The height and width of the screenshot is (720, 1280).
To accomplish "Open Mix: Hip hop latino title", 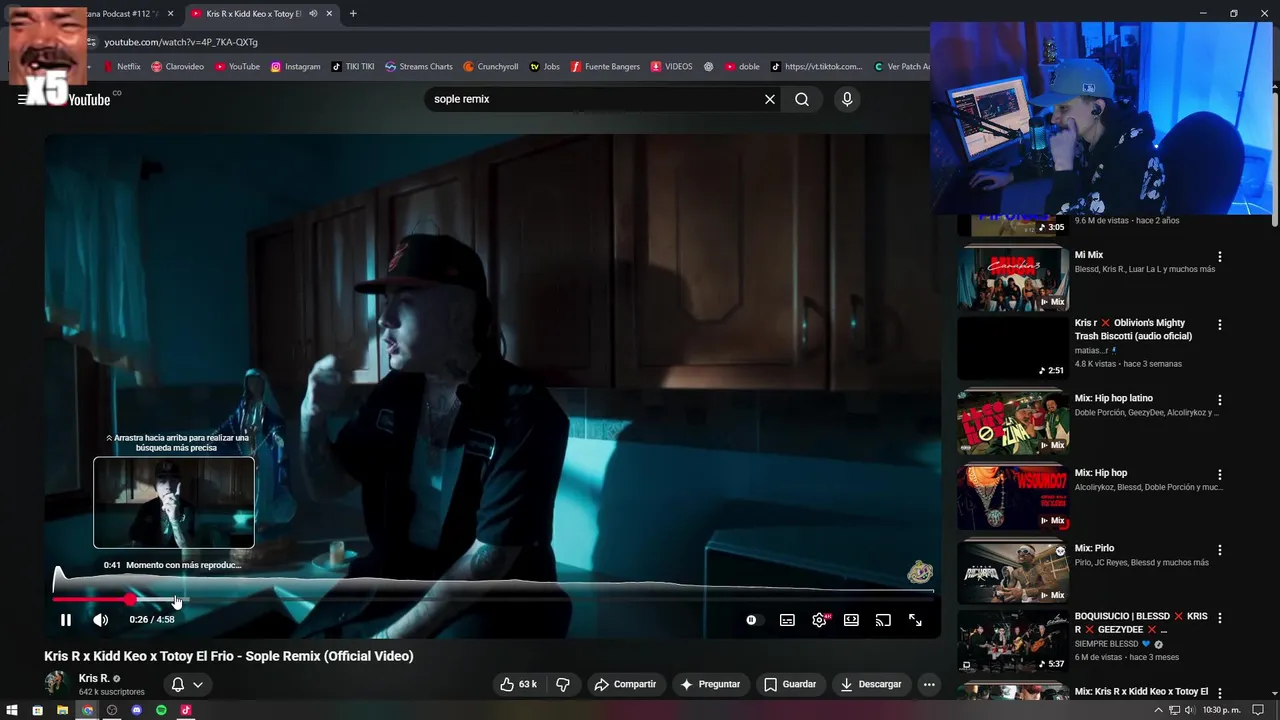I will pyautogui.click(x=1113, y=398).
